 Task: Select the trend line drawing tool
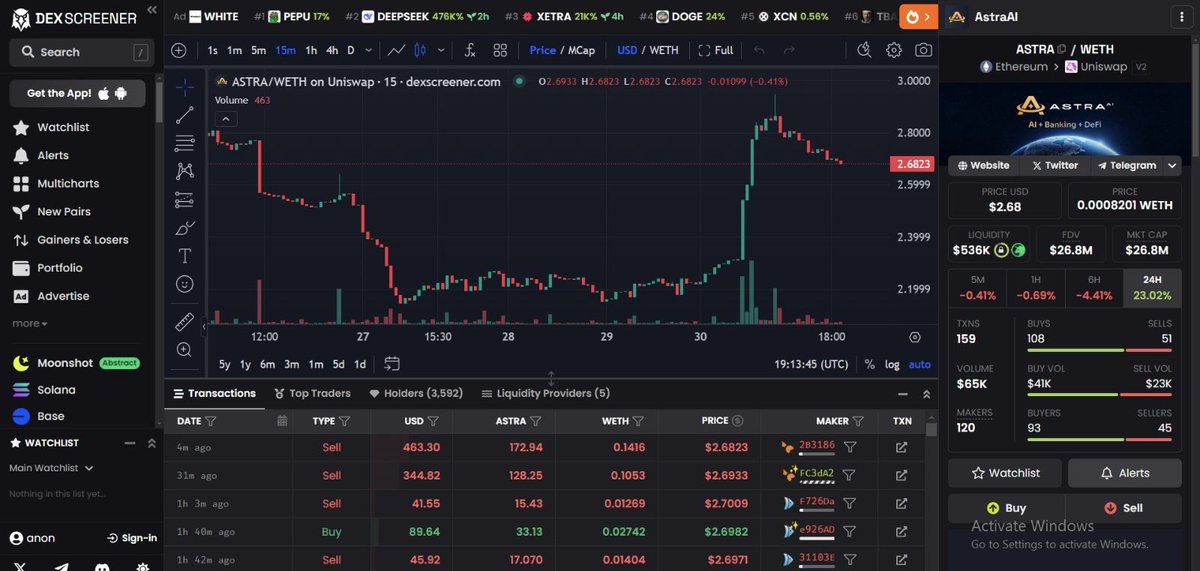[x=185, y=115]
